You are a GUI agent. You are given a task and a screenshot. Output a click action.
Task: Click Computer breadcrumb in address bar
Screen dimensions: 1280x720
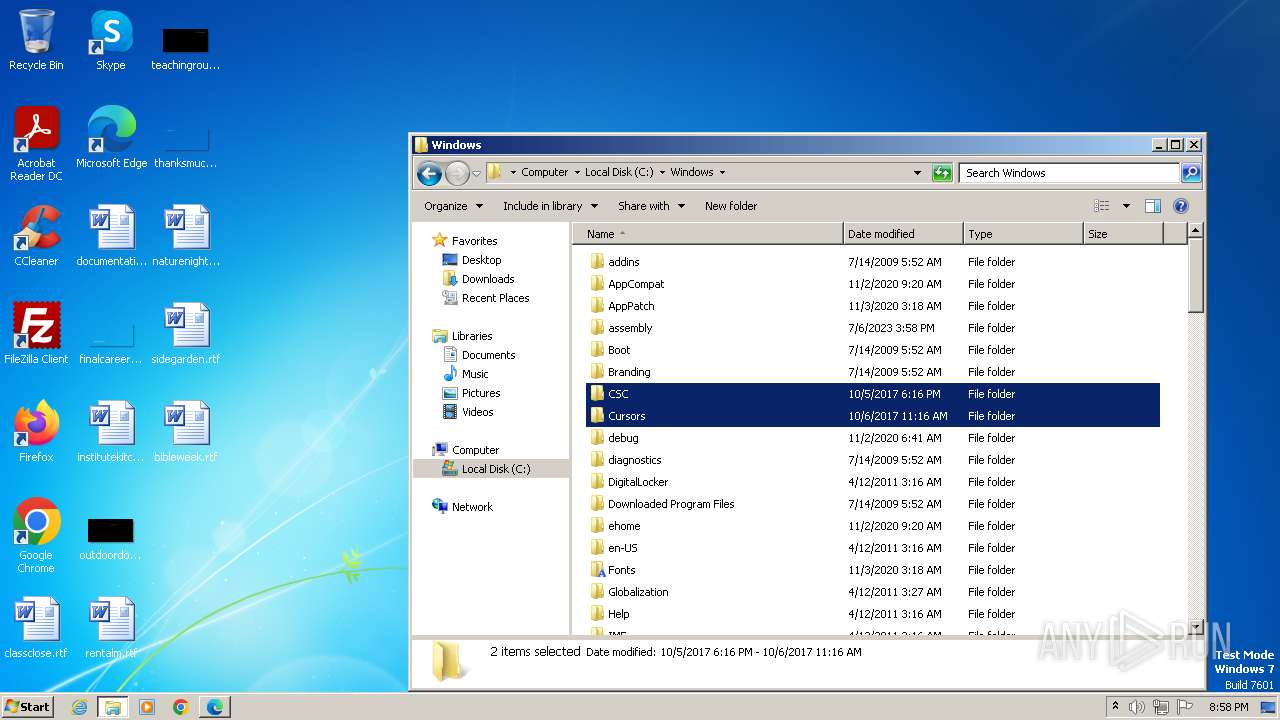(x=544, y=172)
